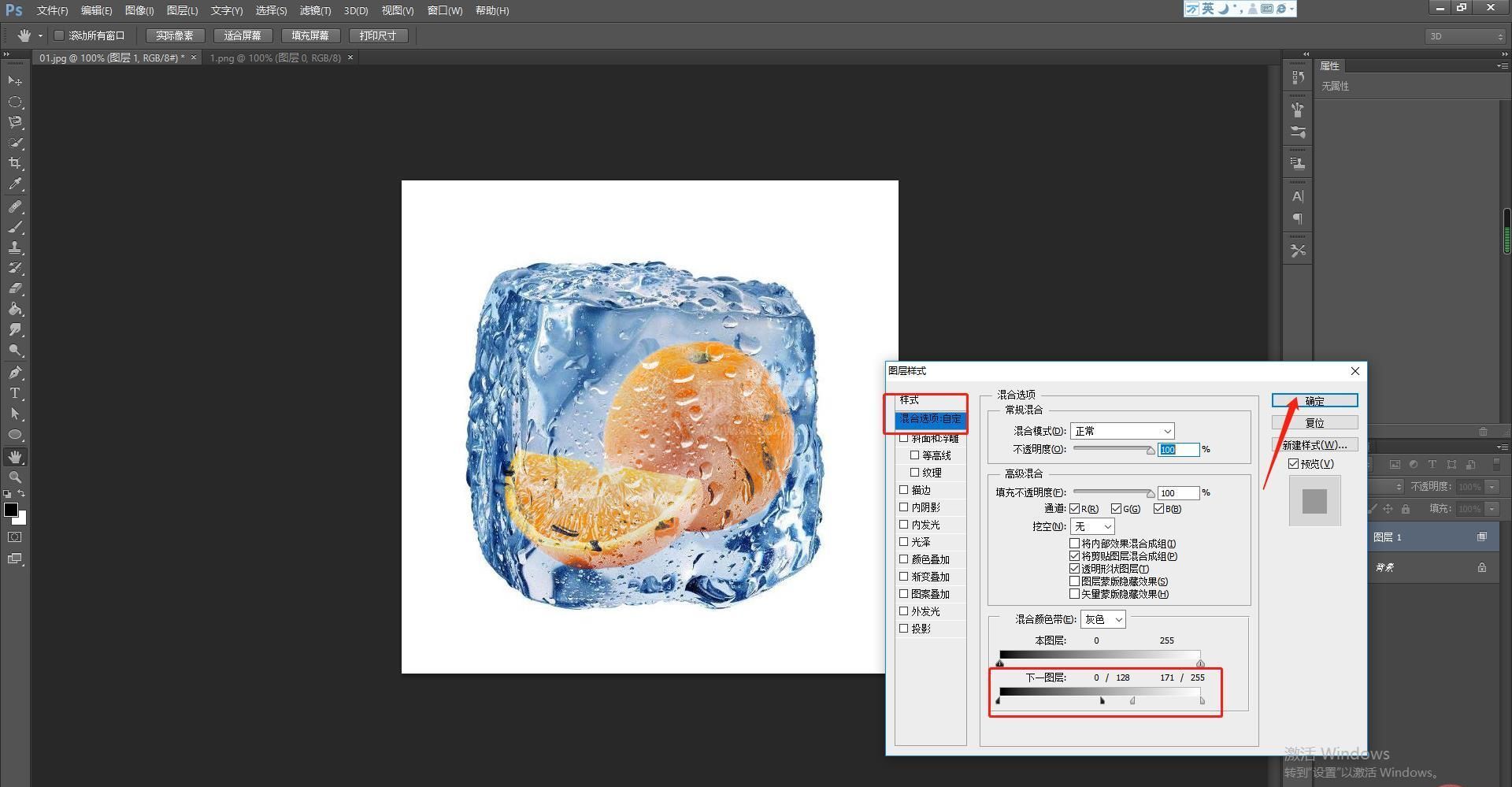1512x787 pixels.
Task: Toggle Quick Mask mode icon
Action: [x=15, y=537]
